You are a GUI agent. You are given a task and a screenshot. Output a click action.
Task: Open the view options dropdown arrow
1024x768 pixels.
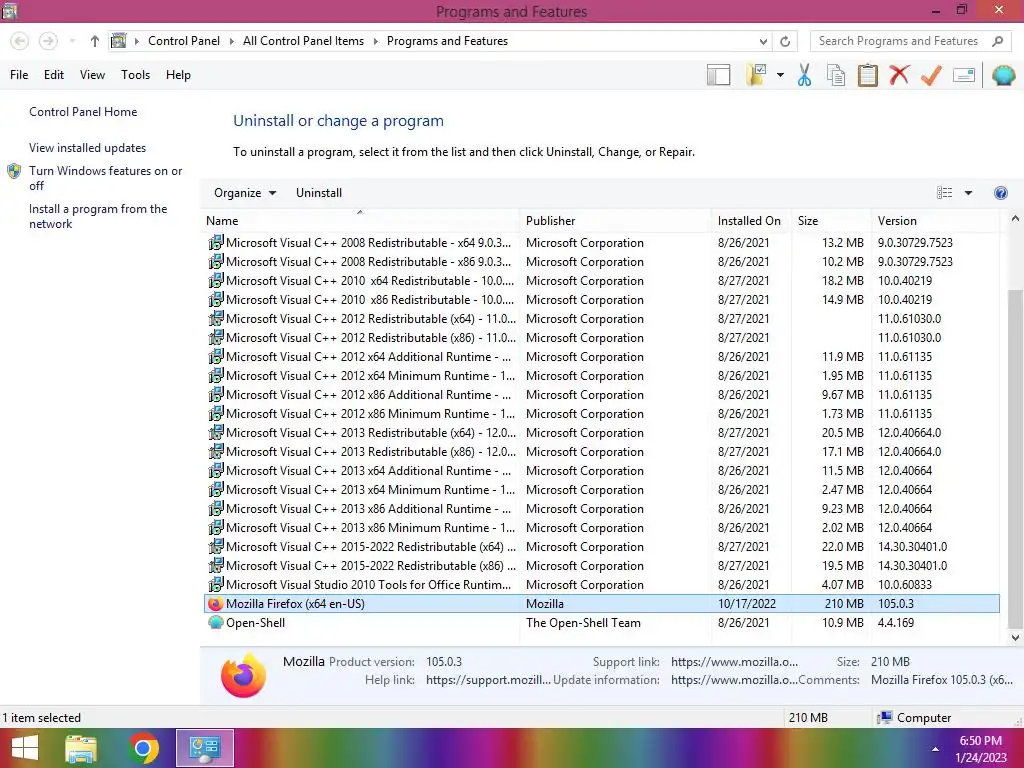tap(968, 193)
